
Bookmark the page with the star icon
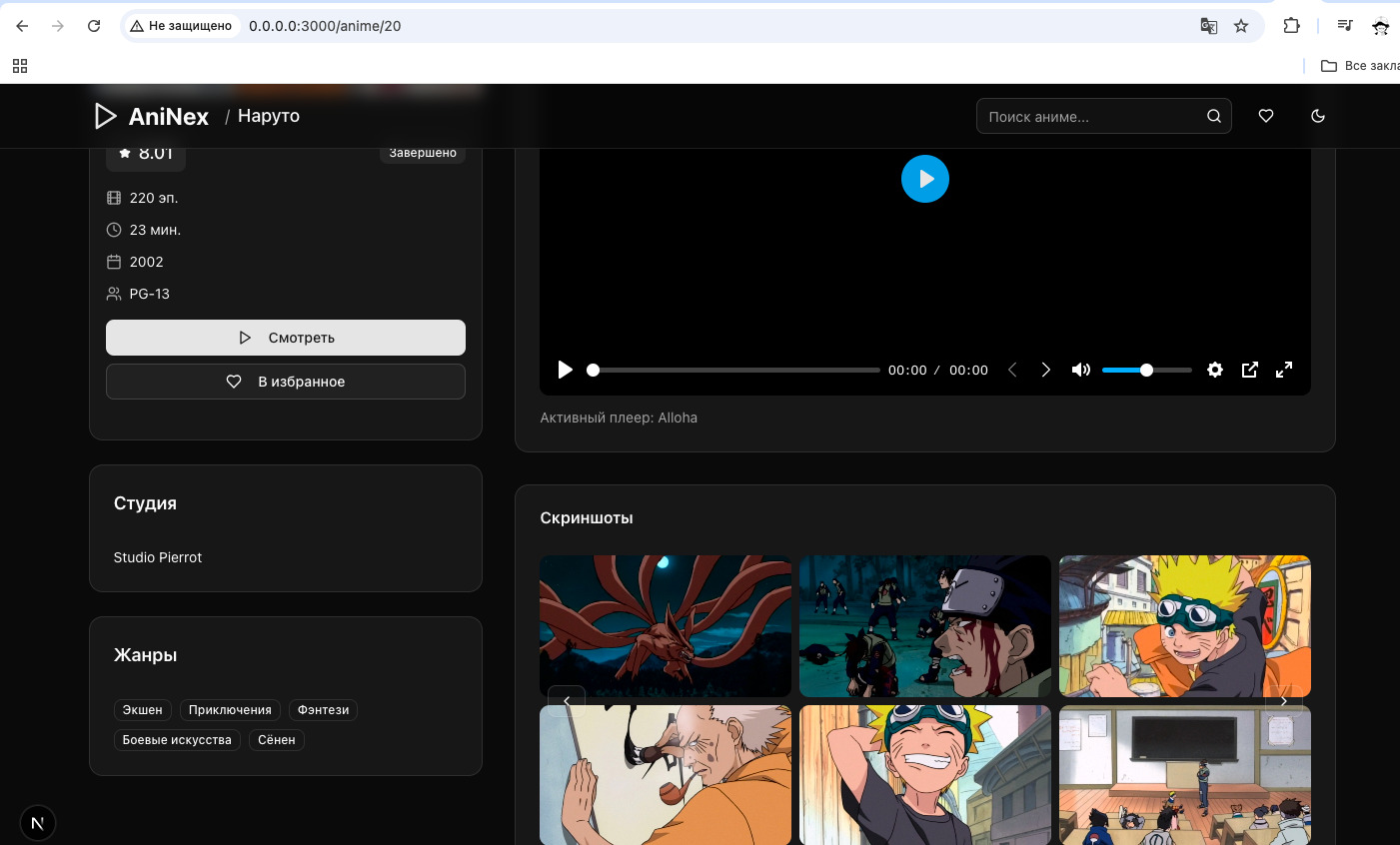1241,26
